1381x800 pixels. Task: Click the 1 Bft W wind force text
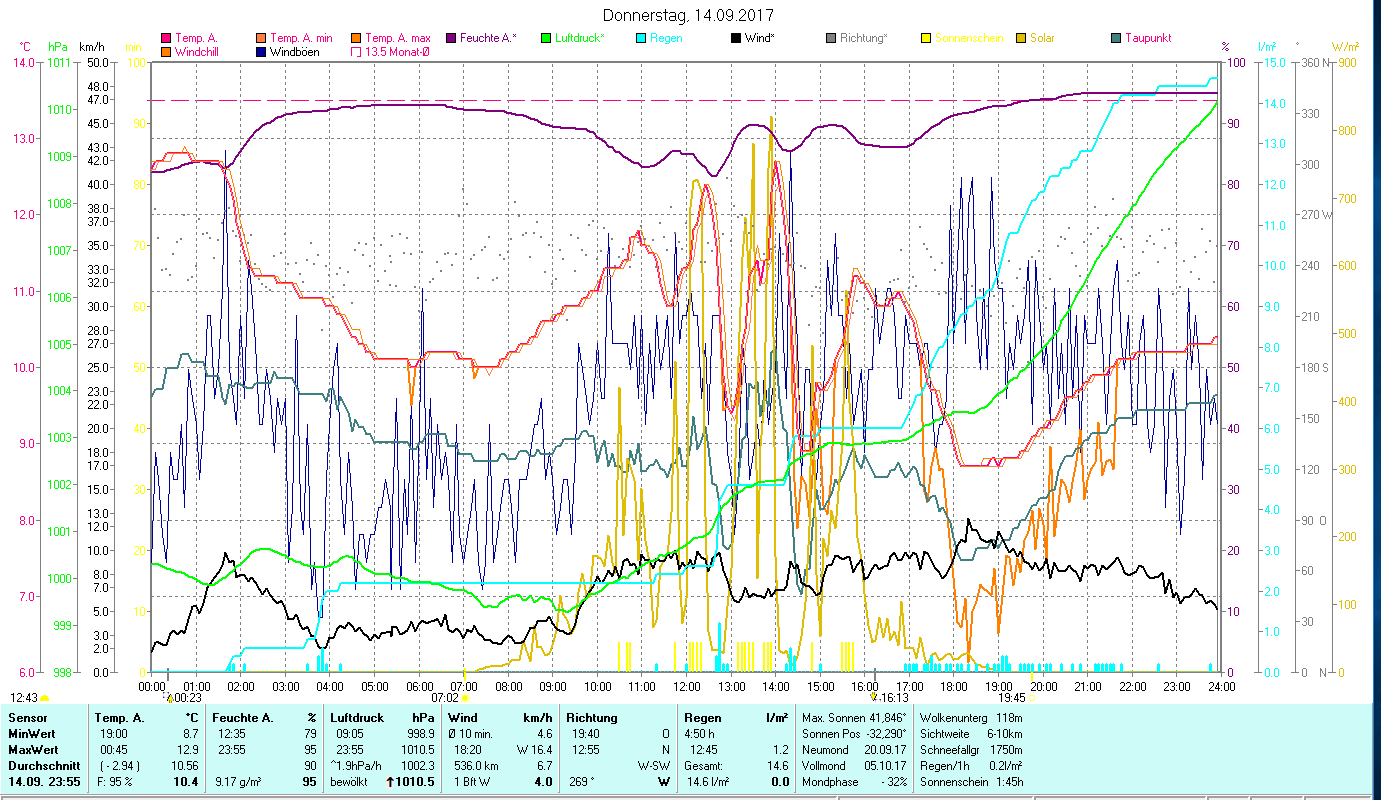(x=470, y=782)
